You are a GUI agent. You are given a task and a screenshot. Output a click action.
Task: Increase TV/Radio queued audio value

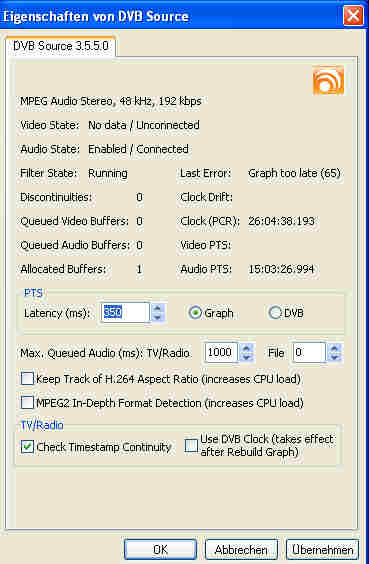(246, 348)
